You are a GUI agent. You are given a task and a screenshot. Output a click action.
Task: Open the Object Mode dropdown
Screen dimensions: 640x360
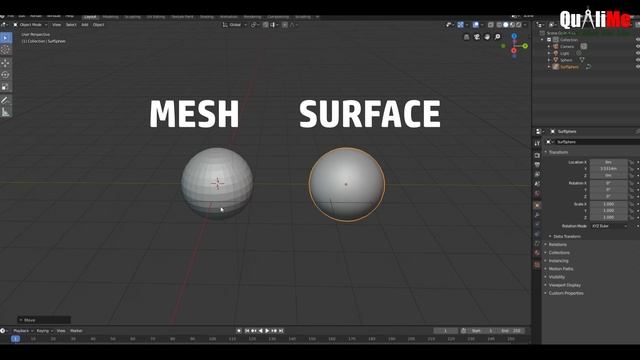(x=30, y=25)
